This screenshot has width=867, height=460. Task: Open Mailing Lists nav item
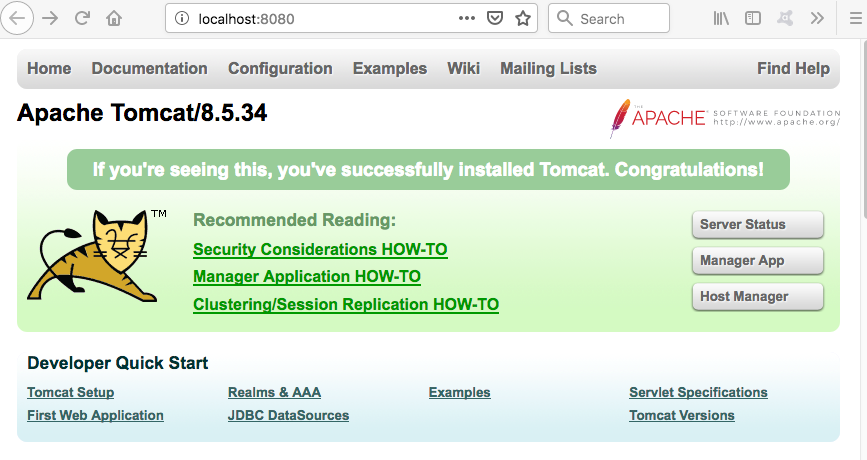coord(549,69)
